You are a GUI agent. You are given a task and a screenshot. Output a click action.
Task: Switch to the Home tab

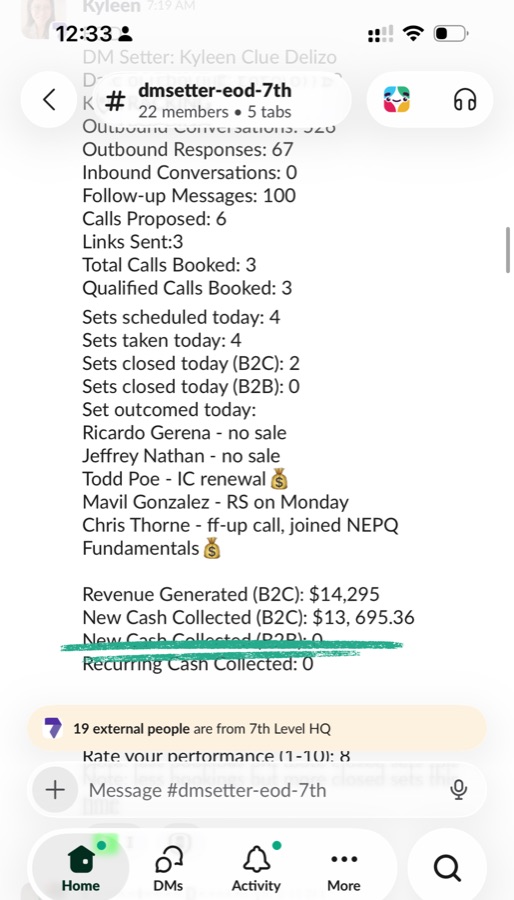tap(81, 867)
